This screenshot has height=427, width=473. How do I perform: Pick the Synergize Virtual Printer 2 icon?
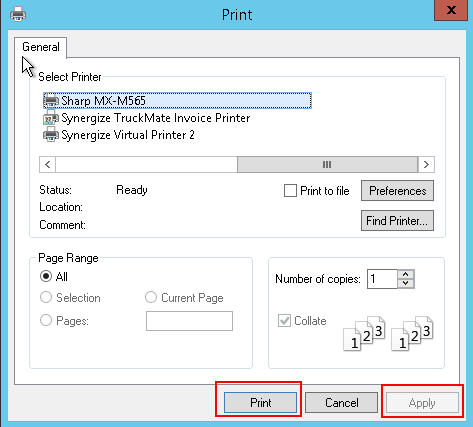(x=51, y=135)
